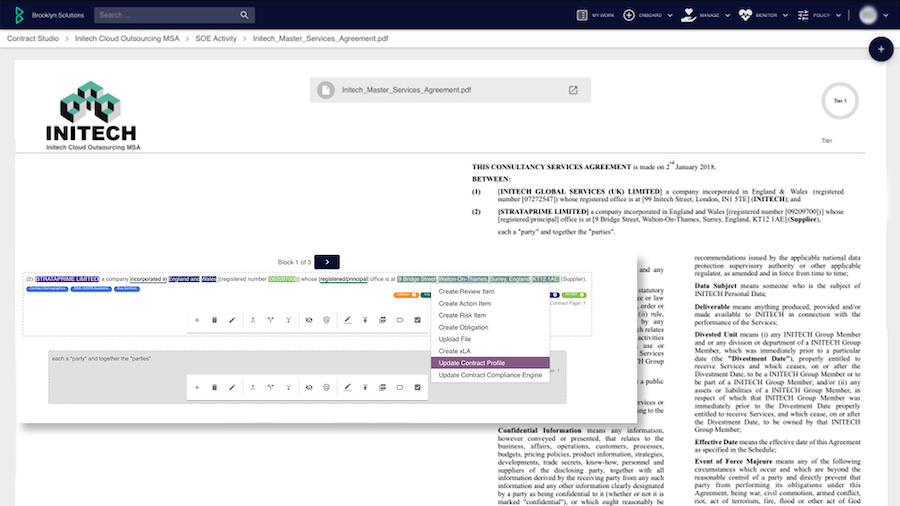Tag label icon in STRATAPRIME block toolbar
The height and width of the screenshot is (506, 900).
pos(400,320)
